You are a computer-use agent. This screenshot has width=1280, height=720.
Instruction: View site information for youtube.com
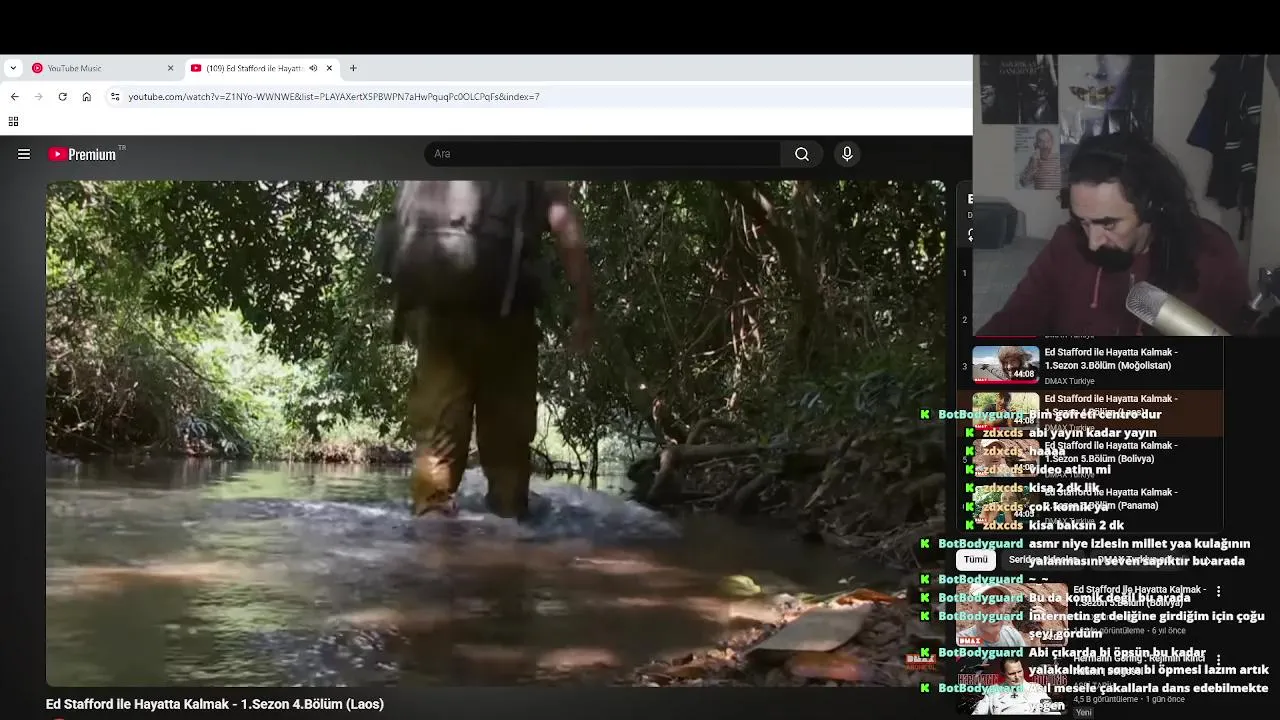point(115,97)
